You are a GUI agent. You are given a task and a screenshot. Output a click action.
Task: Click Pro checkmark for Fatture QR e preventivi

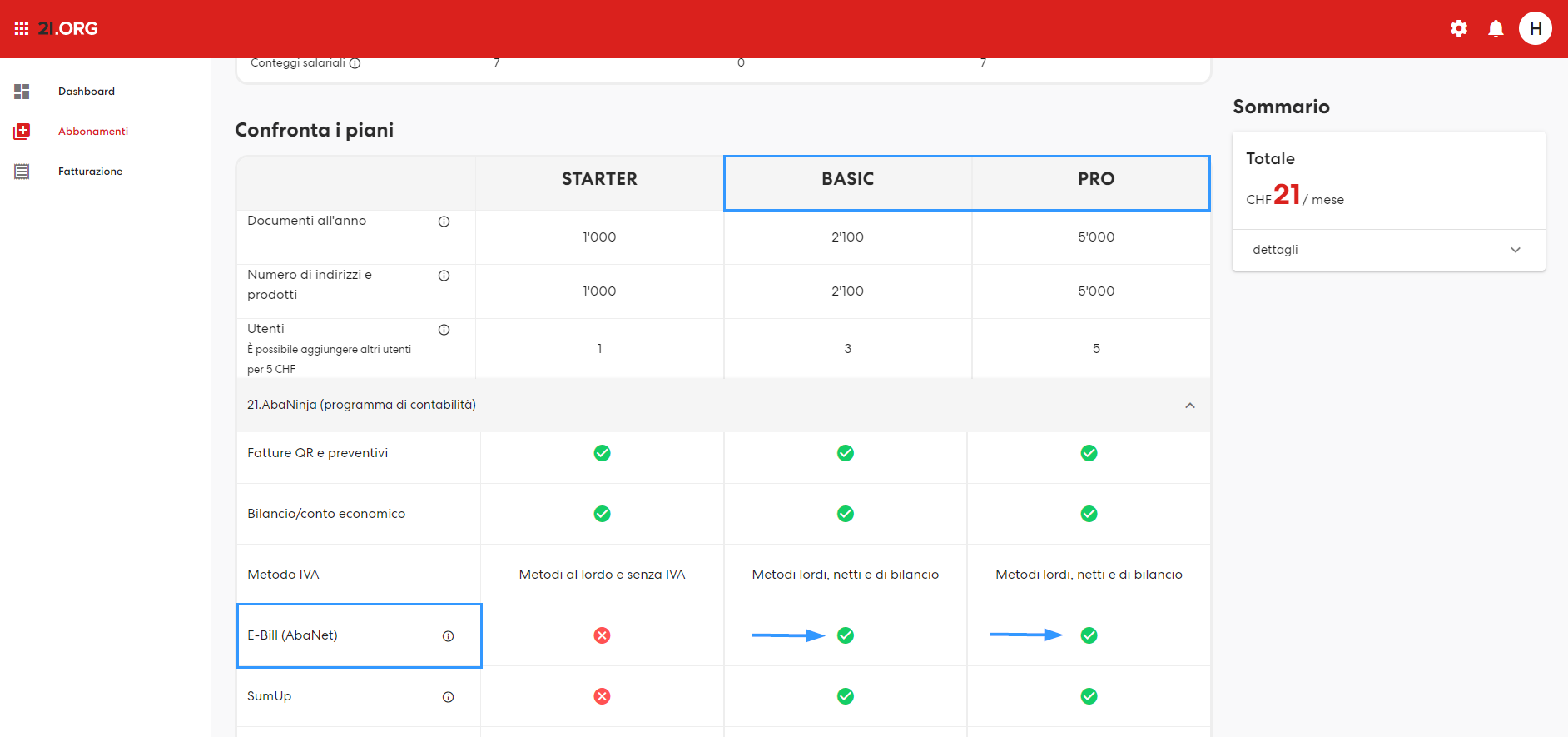1089,453
